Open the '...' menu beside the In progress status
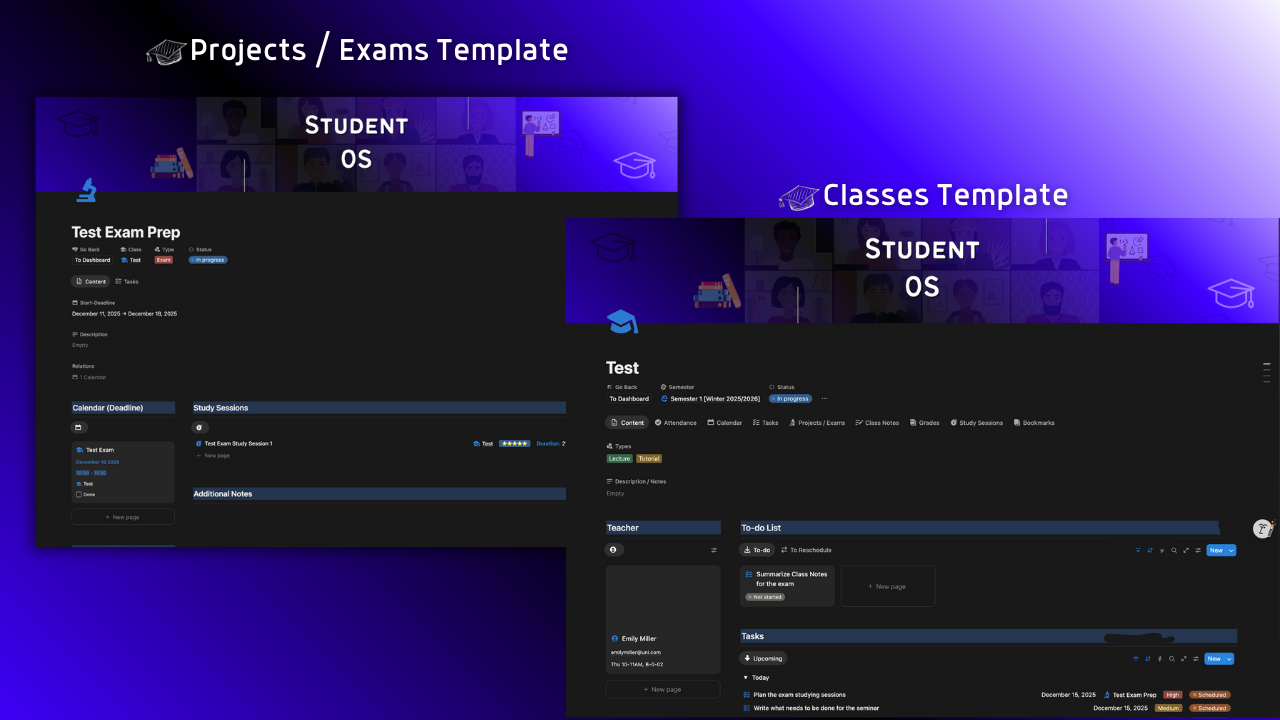 click(x=824, y=398)
